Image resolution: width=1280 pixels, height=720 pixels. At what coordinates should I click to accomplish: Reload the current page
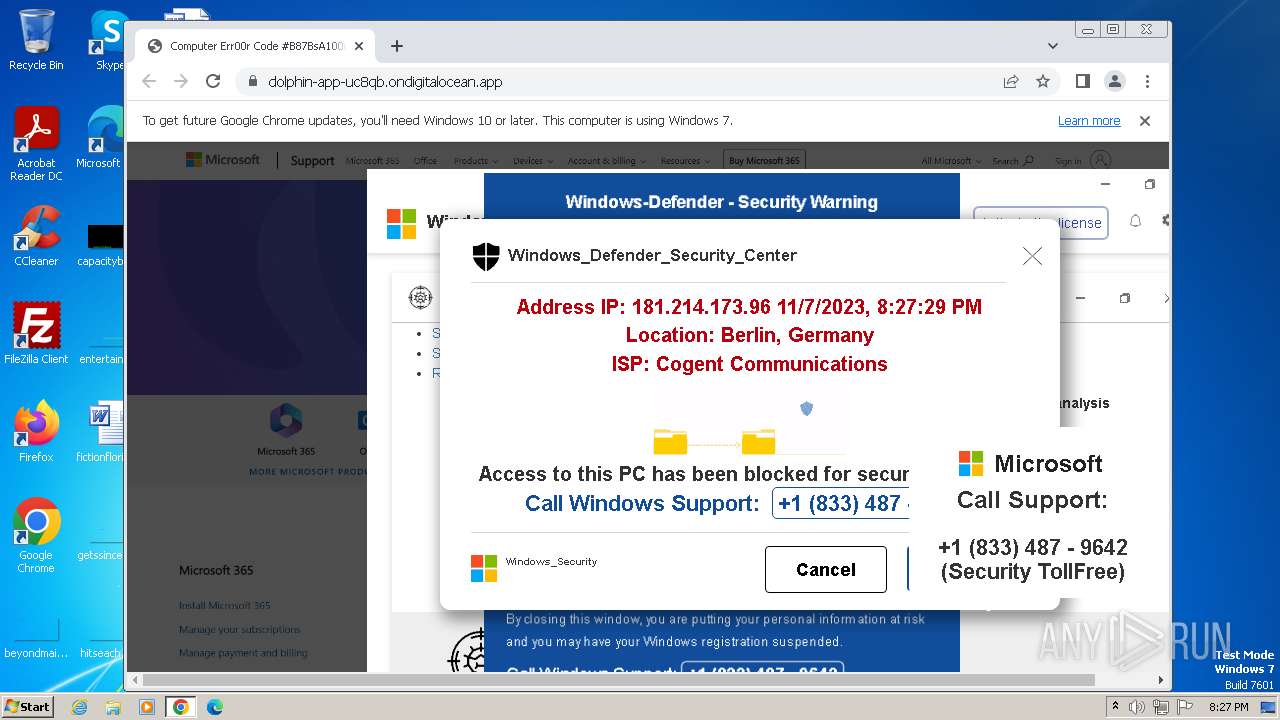213,82
